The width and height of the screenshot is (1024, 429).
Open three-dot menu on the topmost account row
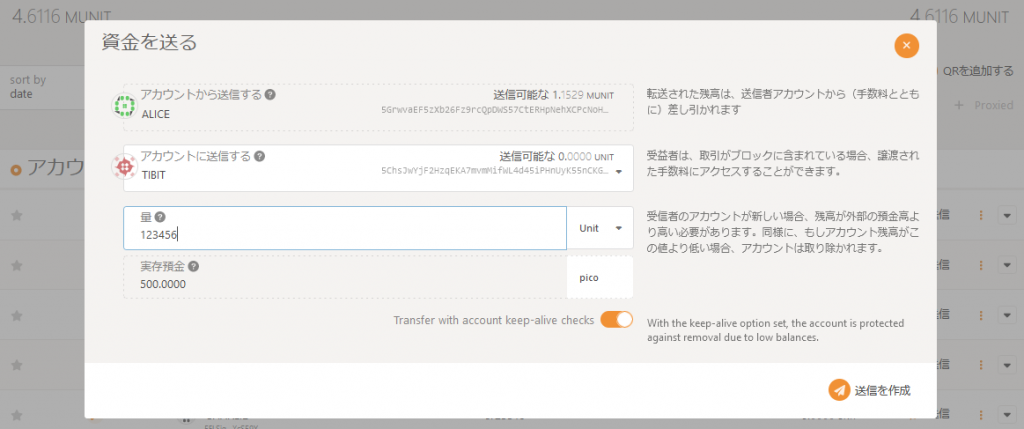click(981, 215)
